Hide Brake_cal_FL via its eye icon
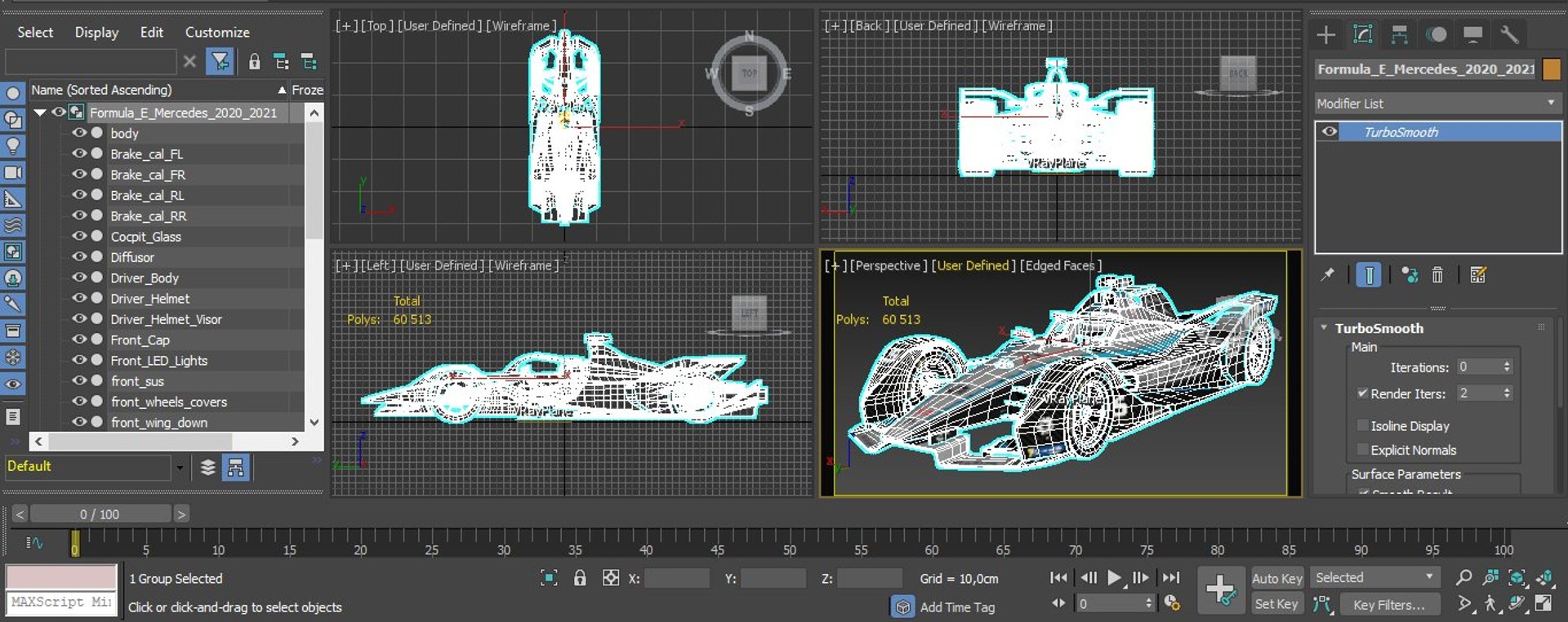Screen dimensions: 1568x622 [x=79, y=153]
